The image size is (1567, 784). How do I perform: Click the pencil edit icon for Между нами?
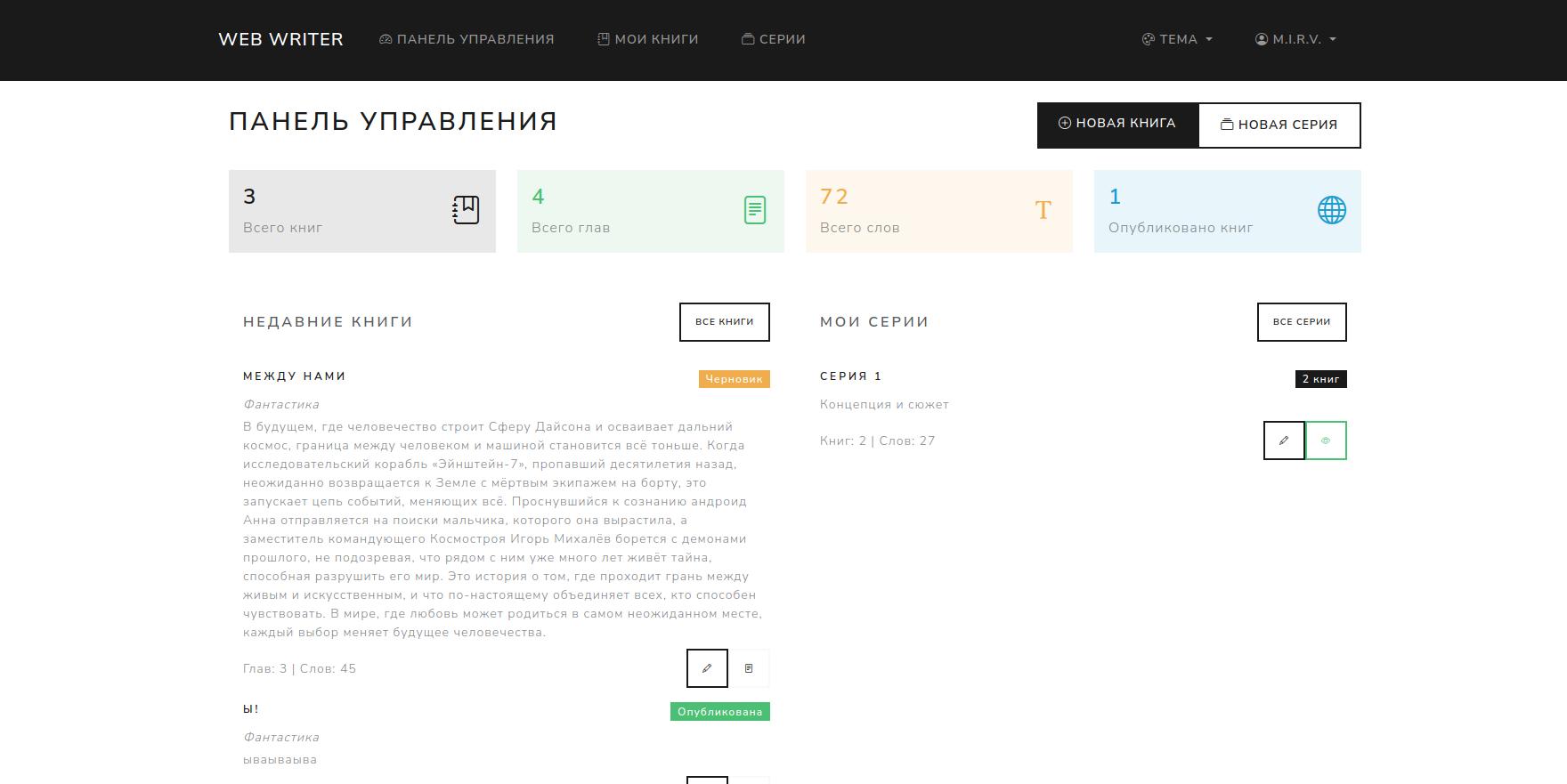[x=707, y=668]
